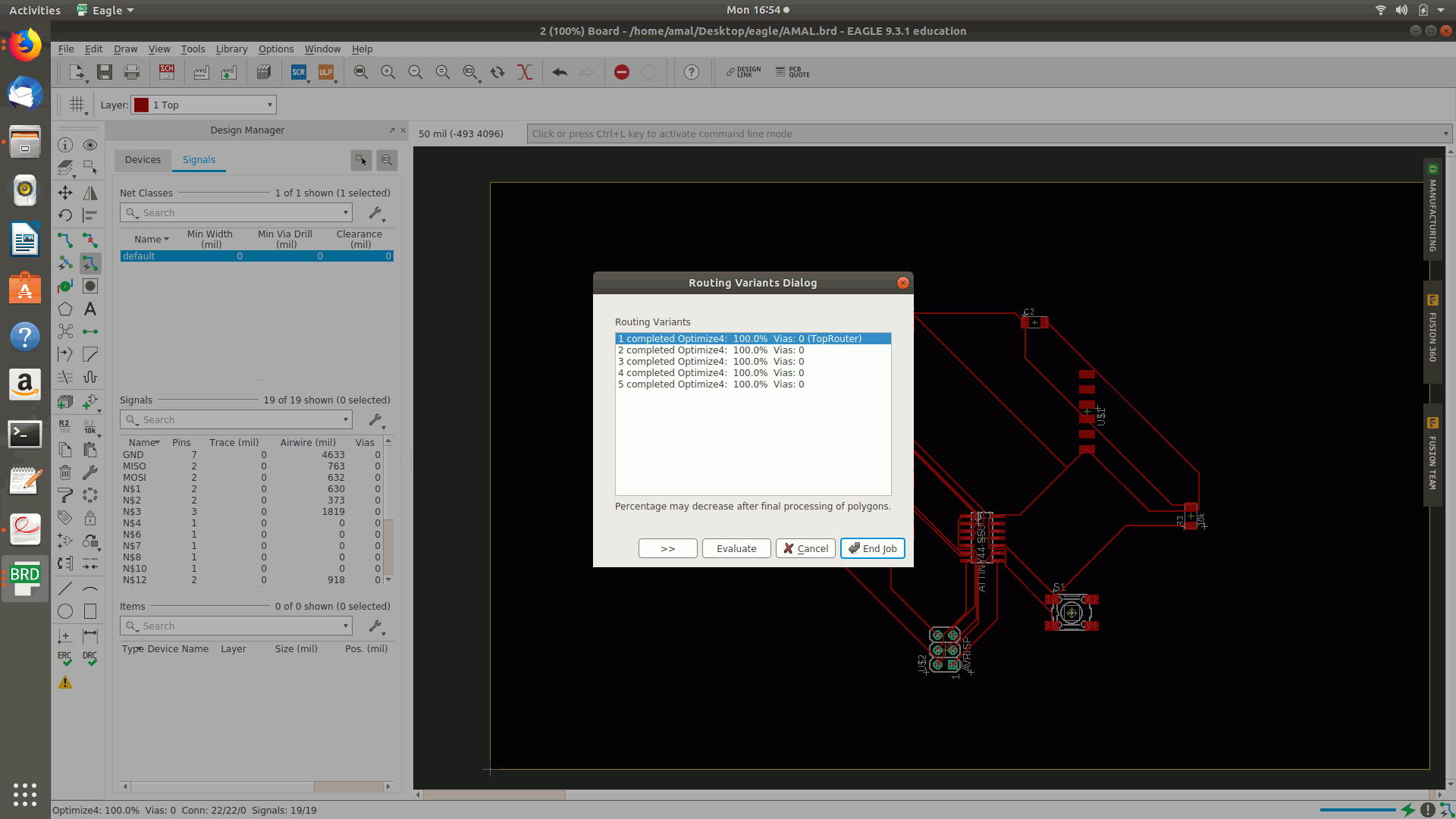
Task: Click the Show eye tool
Action: pos(90,145)
